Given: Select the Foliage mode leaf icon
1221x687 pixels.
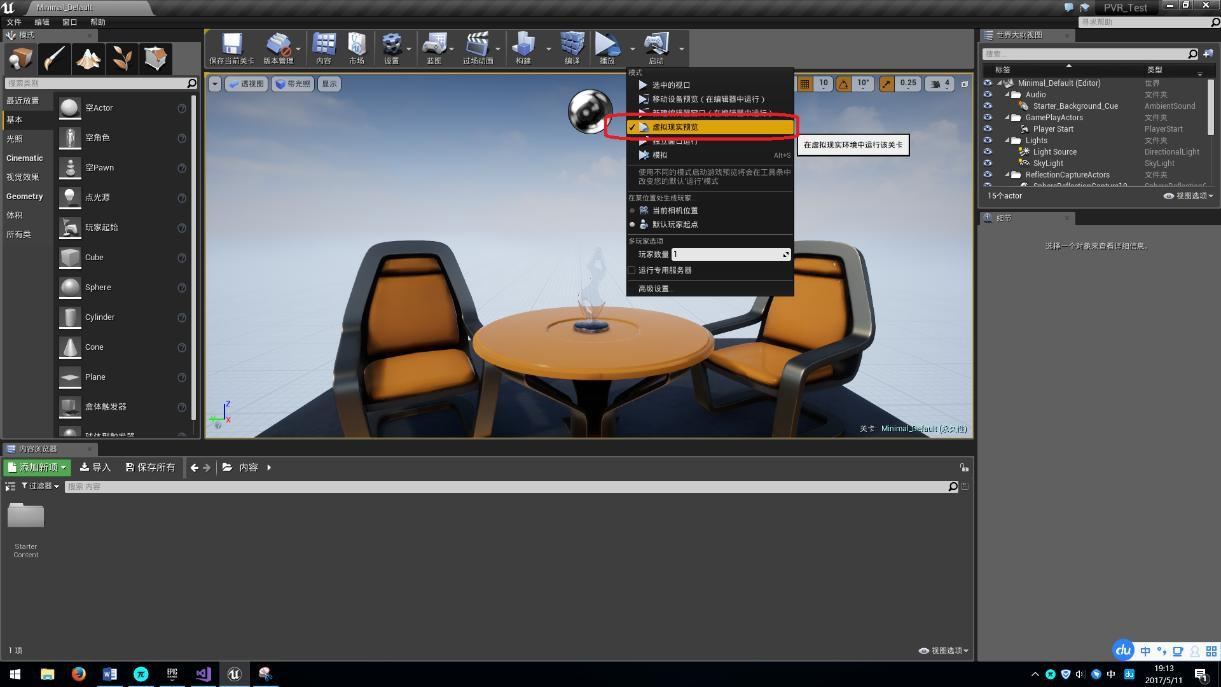Looking at the screenshot, I should [x=122, y=59].
